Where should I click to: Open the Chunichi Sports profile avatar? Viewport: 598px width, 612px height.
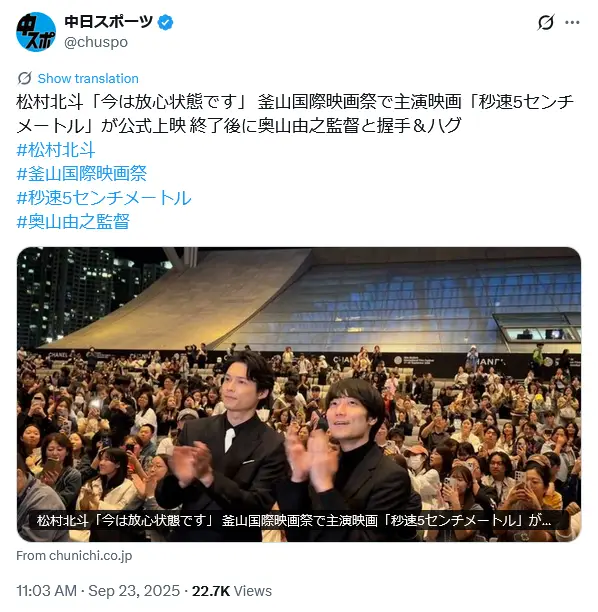pyautogui.click(x=36, y=32)
